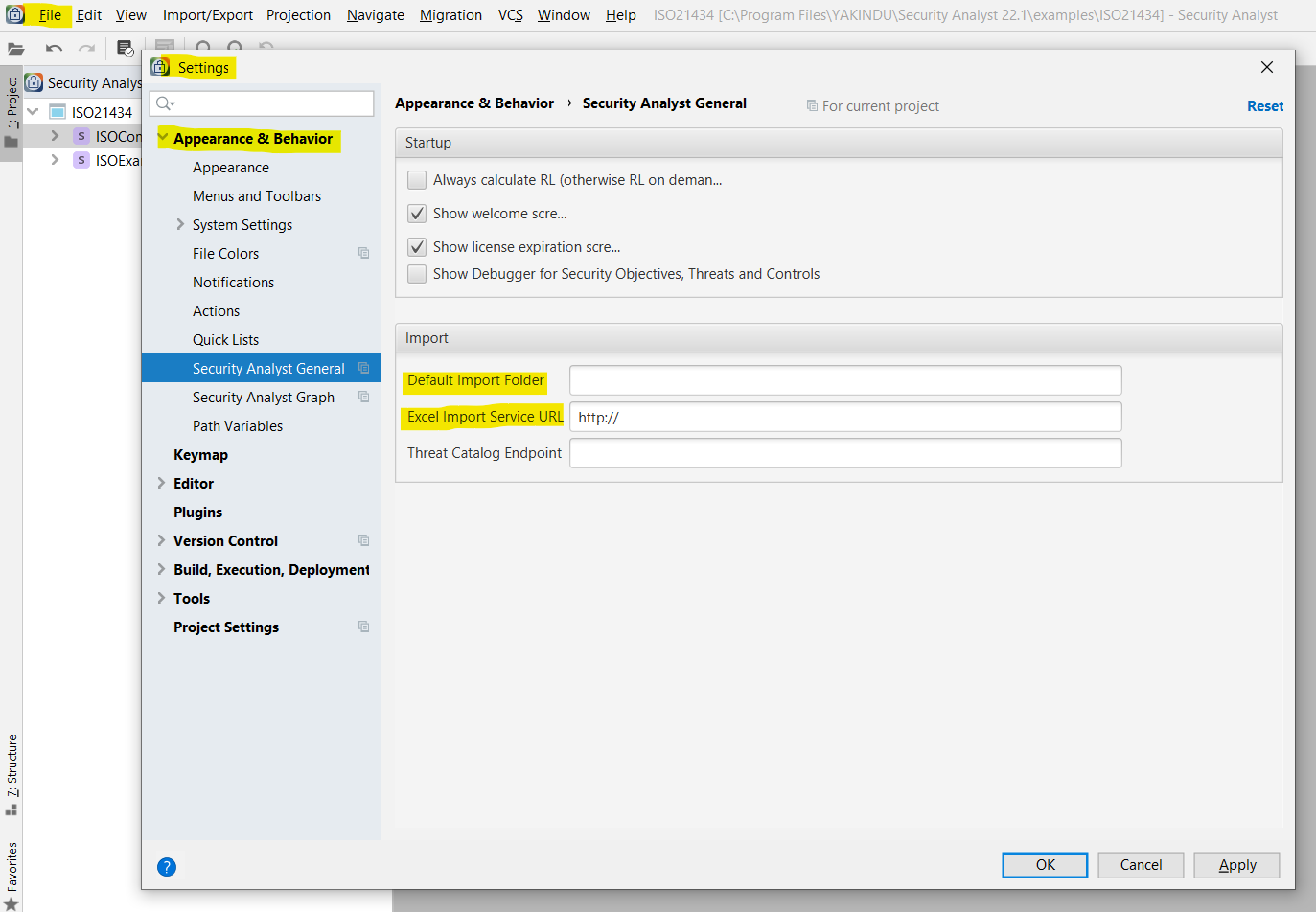Click the Settings dialog title lock icon

[x=160, y=67]
